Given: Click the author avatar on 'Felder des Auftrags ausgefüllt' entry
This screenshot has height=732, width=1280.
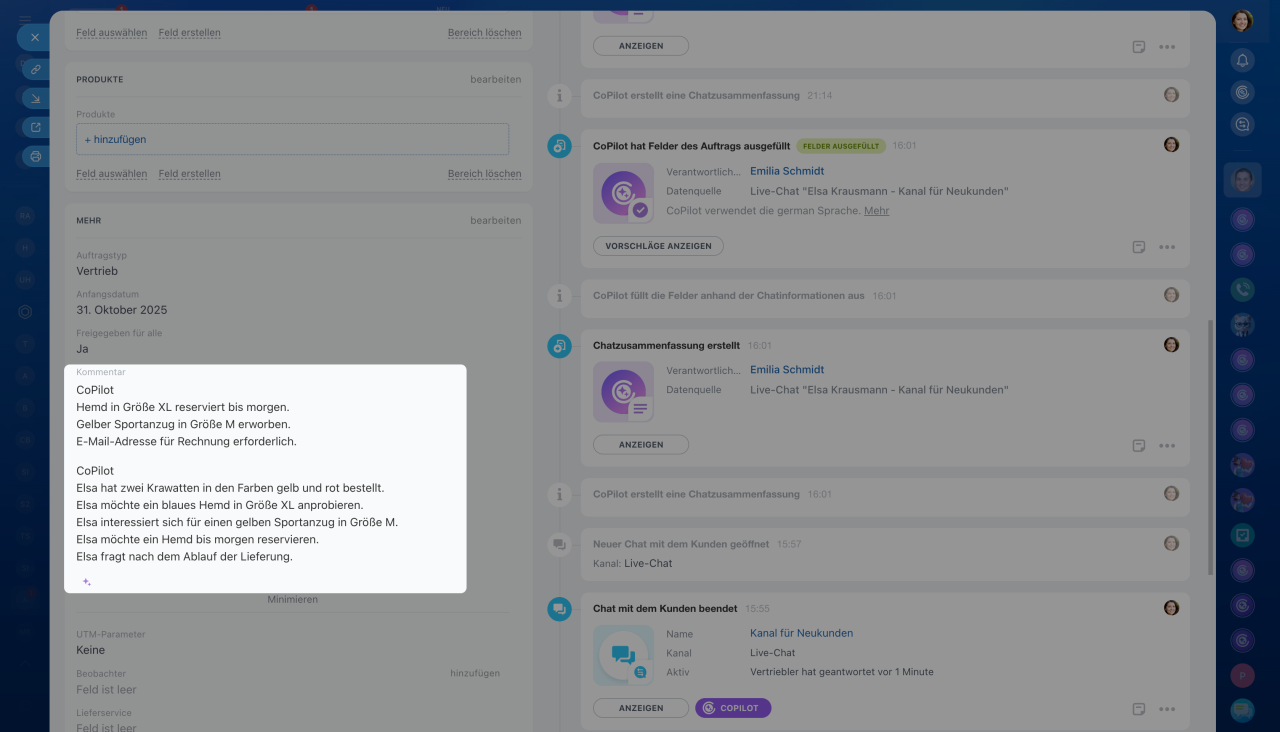Looking at the screenshot, I should [x=1171, y=145].
